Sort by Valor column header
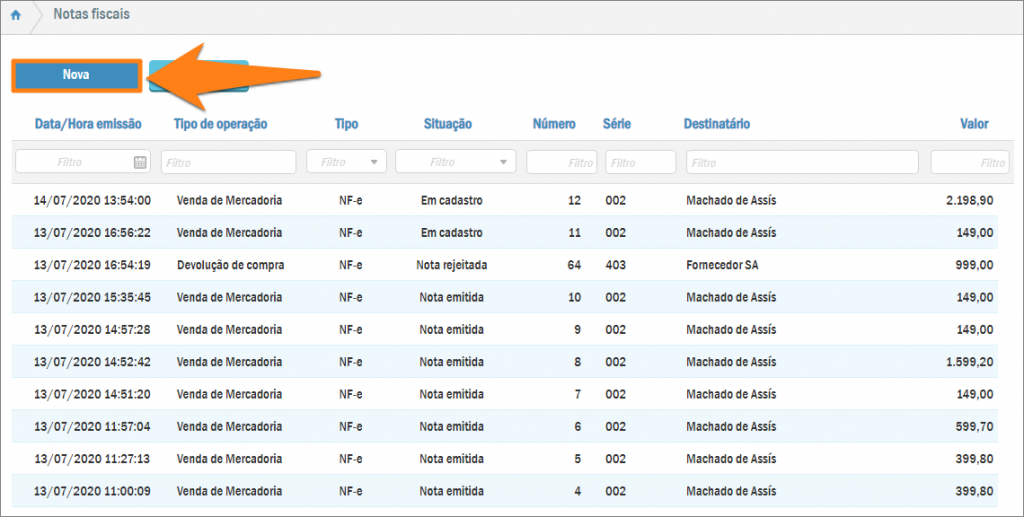The height and width of the screenshot is (517, 1024). tap(973, 124)
